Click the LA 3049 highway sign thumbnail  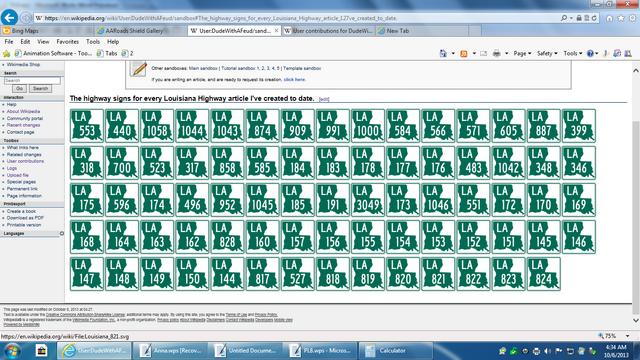pos(368,200)
